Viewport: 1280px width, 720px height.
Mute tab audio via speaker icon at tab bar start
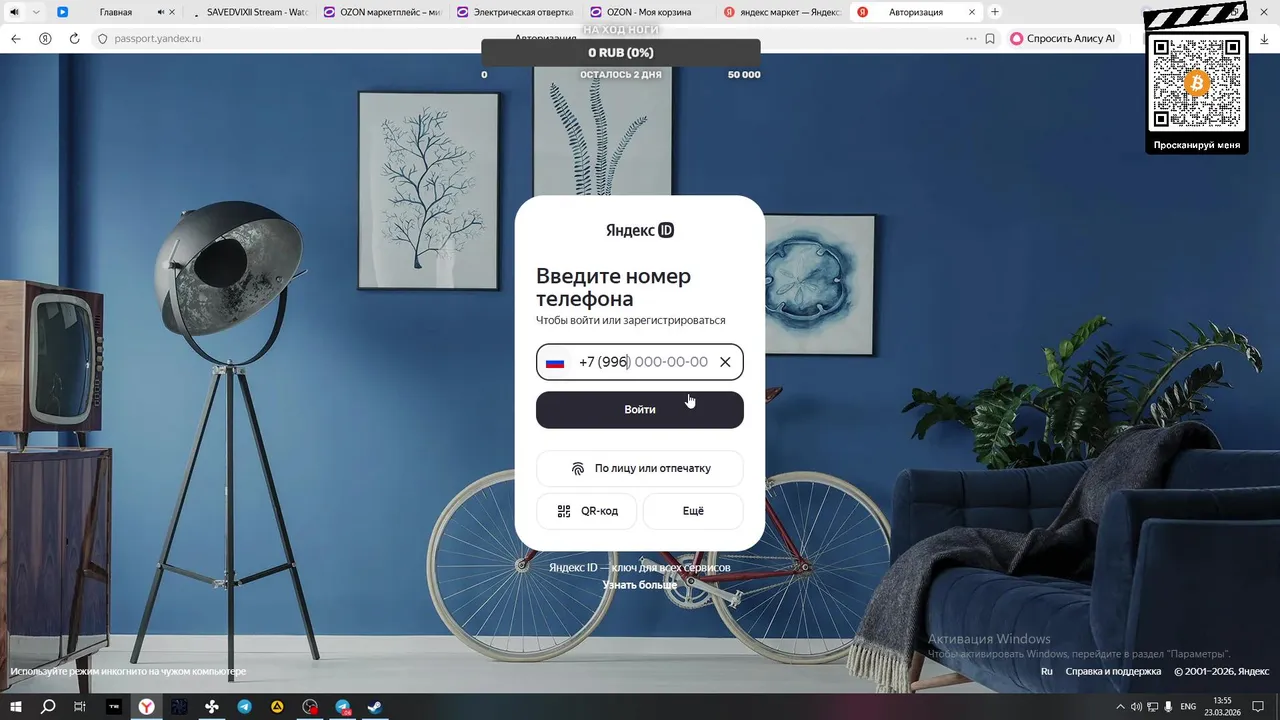click(14, 12)
